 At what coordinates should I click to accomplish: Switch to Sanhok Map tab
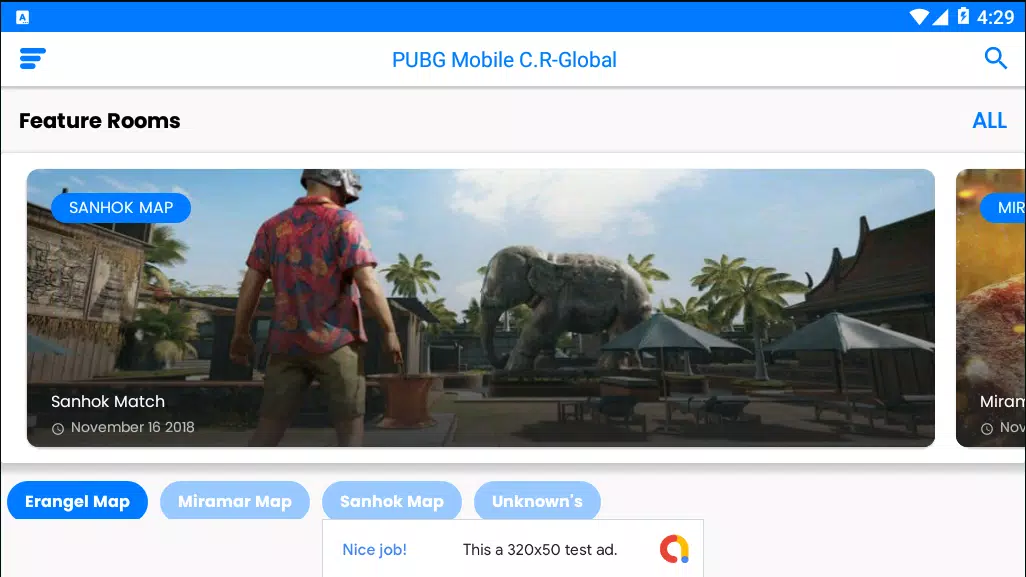click(x=392, y=501)
